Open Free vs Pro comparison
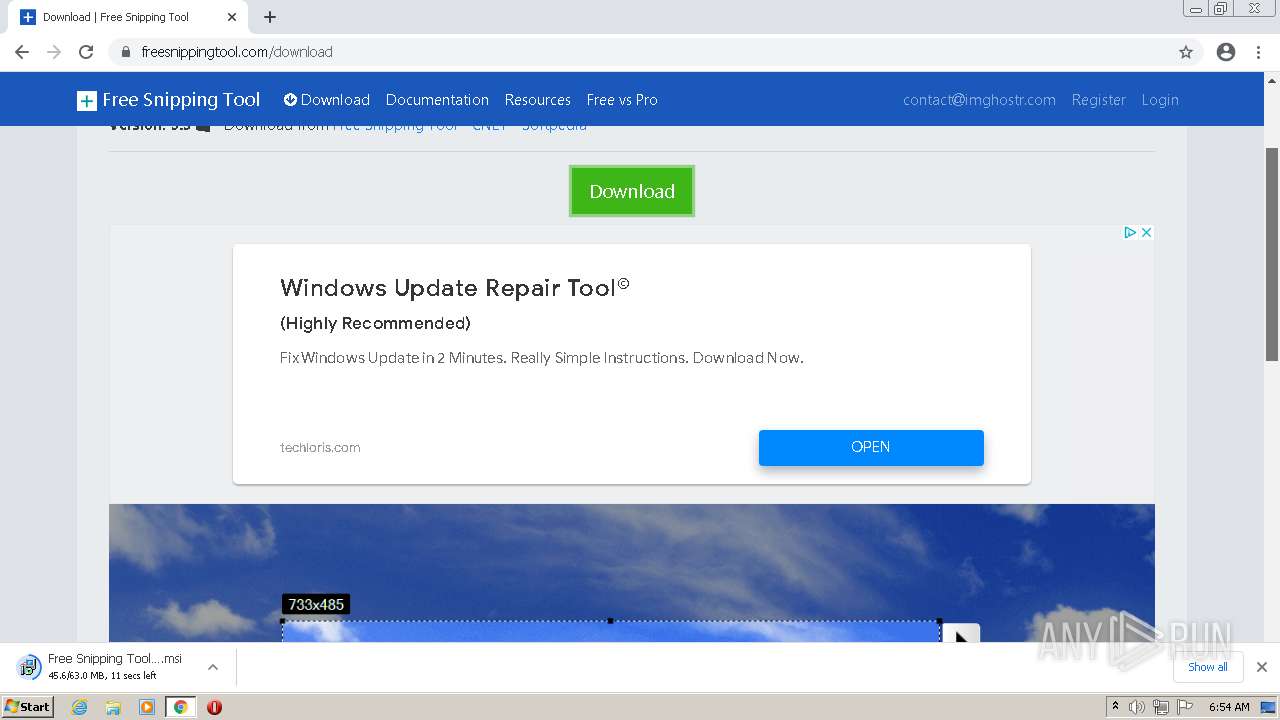 tap(622, 100)
